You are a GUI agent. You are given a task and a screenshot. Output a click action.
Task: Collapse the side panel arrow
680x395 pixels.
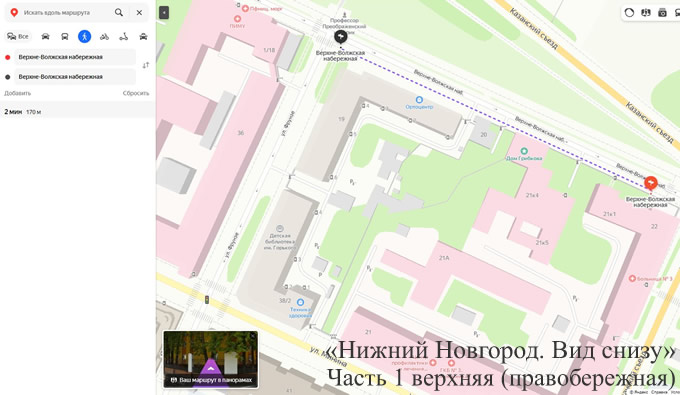(164, 13)
